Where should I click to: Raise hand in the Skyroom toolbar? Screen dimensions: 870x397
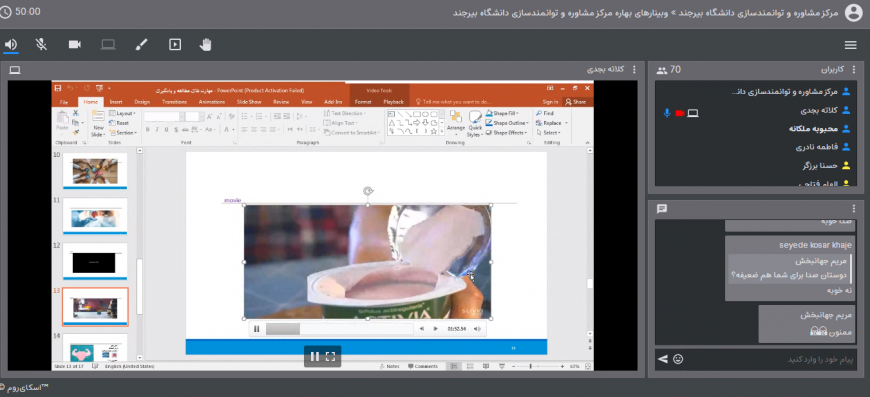click(206, 45)
